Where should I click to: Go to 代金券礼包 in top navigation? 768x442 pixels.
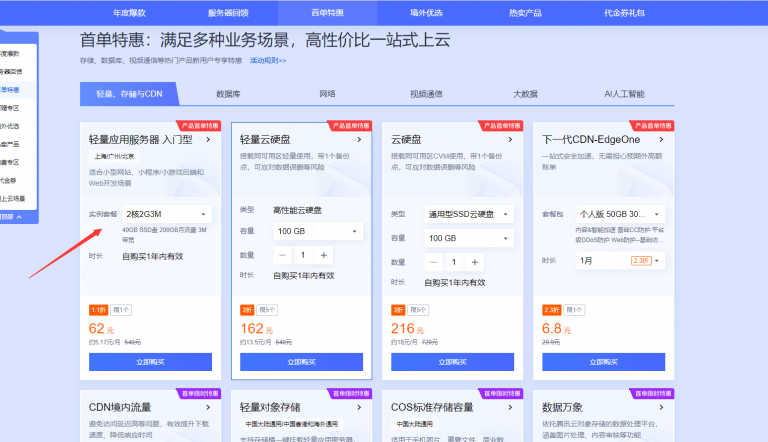pos(624,13)
